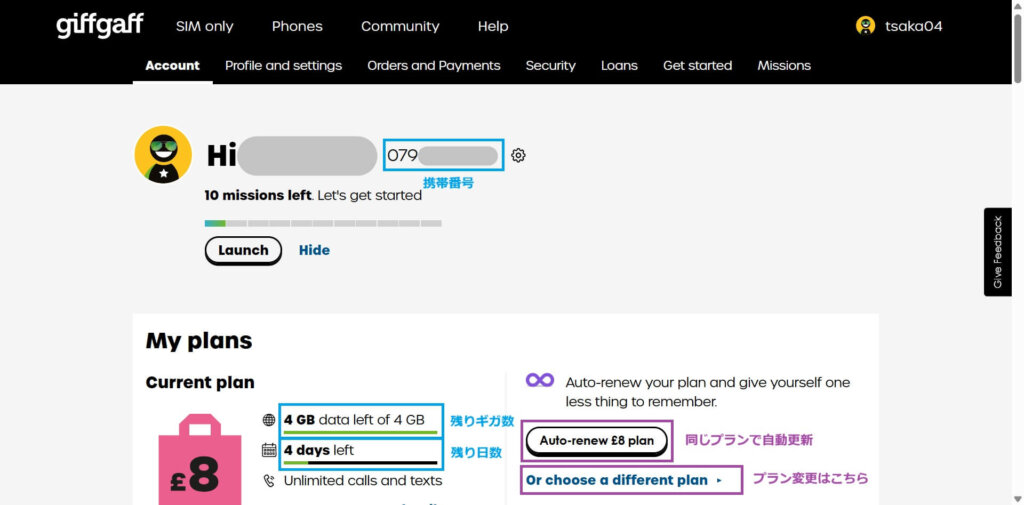Viewport: 1024px width, 505px height.
Task: Click the user avatar icon beside tsaka04
Action: tap(865, 26)
